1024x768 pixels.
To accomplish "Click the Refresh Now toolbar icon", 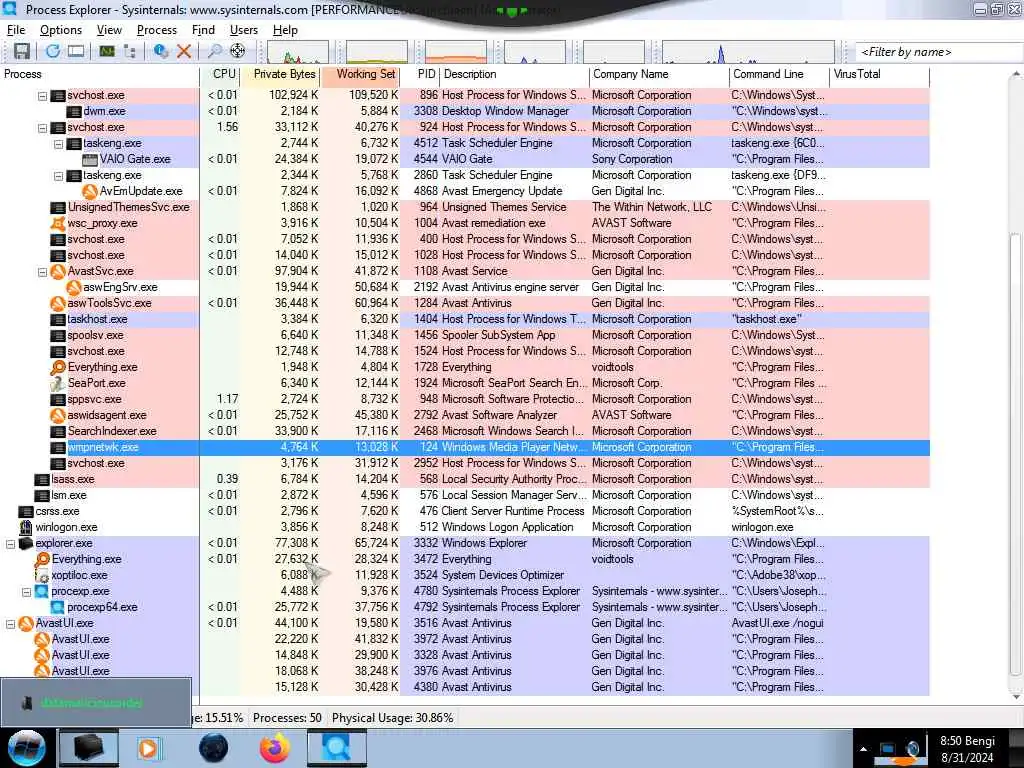I will click(x=53, y=51).
